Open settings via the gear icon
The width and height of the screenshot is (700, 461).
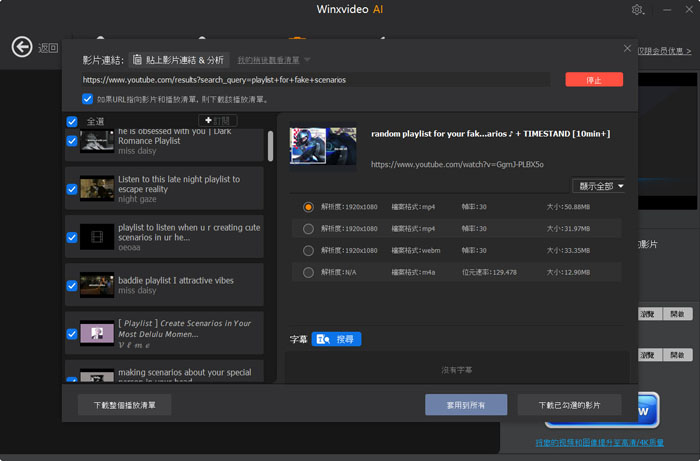point(638,10)
